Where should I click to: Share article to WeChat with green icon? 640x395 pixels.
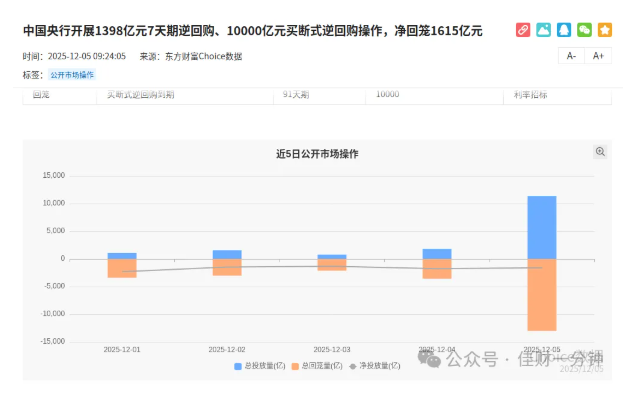584,30
